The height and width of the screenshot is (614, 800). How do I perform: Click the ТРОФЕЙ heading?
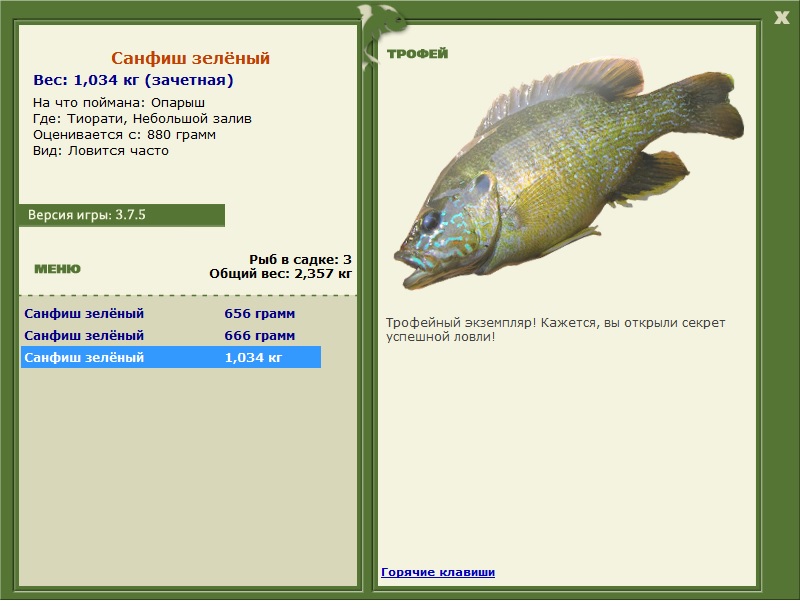point(417,54)
